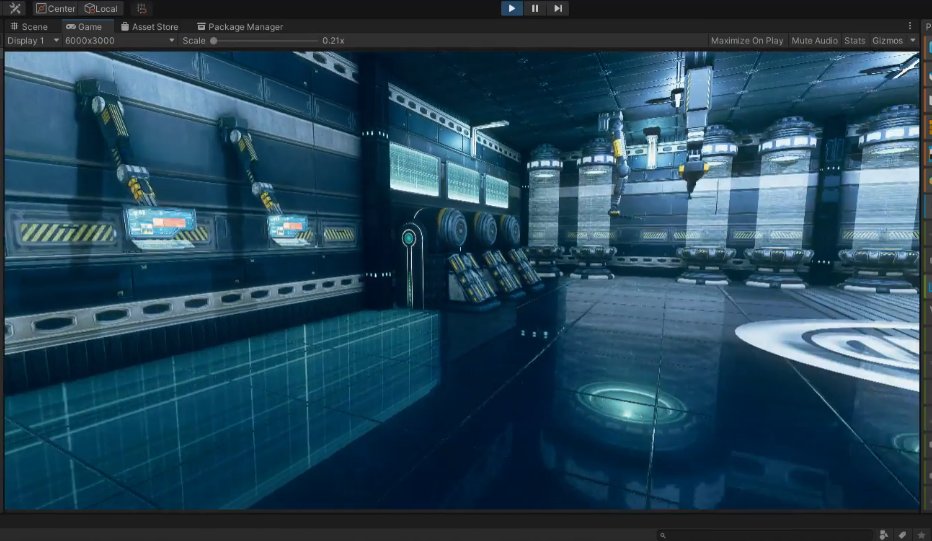Image resolution: width=932 pixels, height=541 pixels.
Task: Toggle Mute Audio in Game view
Action: click(814, 40)
